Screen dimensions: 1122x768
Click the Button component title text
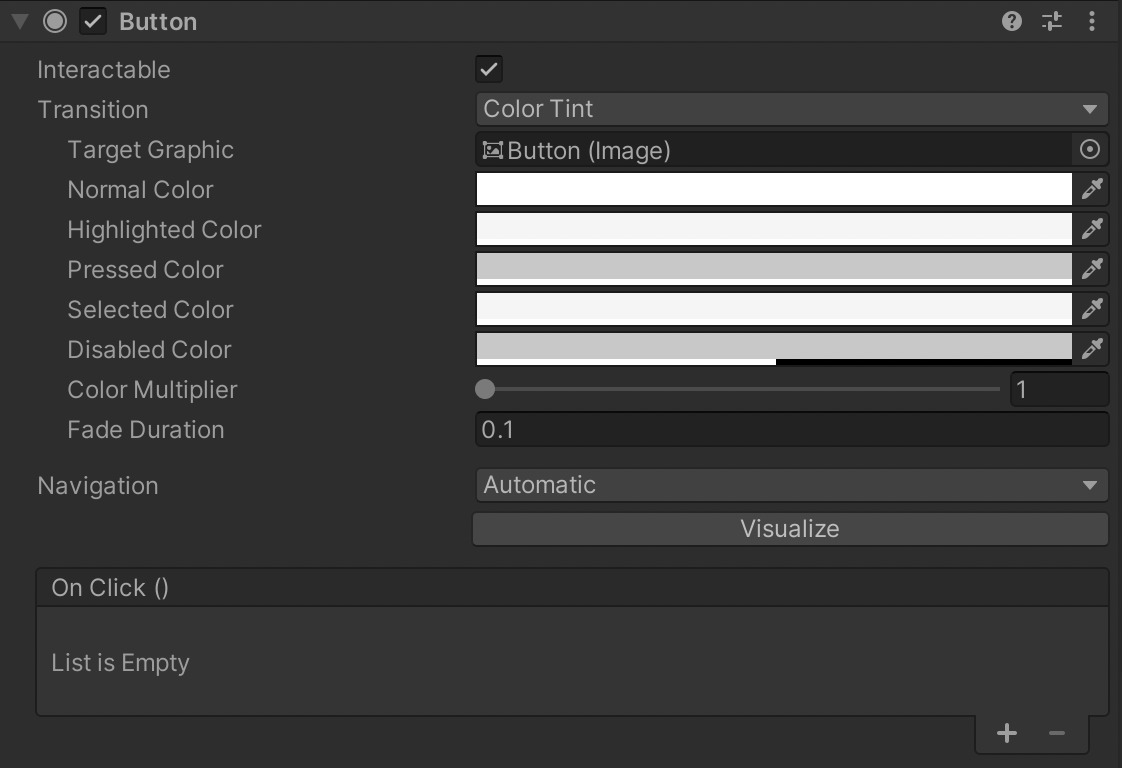coord(158,21)
